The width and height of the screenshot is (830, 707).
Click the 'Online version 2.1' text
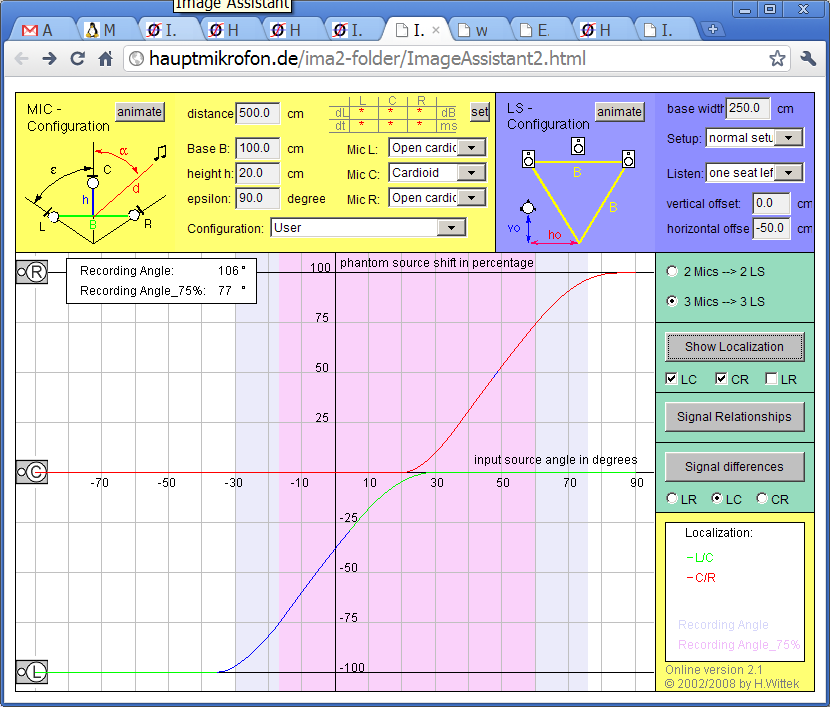(714, 669)
